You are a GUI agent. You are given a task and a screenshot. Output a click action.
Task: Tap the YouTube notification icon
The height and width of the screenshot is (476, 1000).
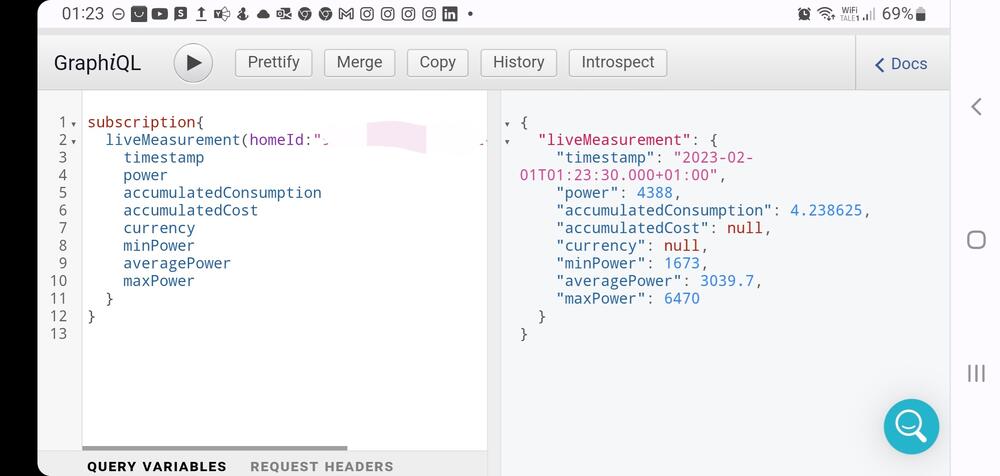pos(159,14)
